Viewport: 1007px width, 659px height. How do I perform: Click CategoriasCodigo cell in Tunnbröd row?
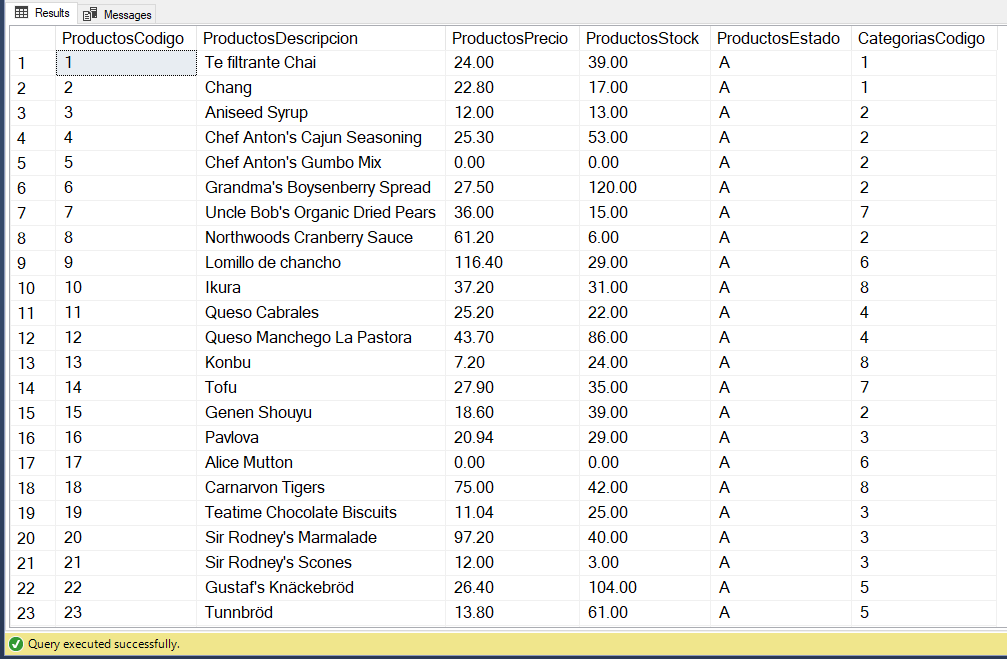(x=924, y=613)
